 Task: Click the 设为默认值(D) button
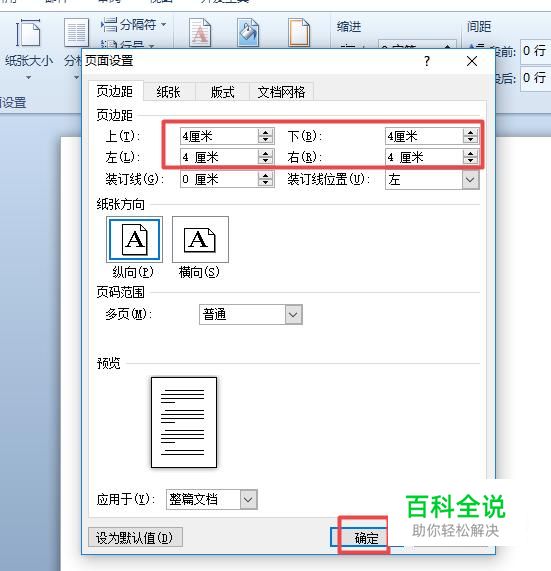(135, 537)
